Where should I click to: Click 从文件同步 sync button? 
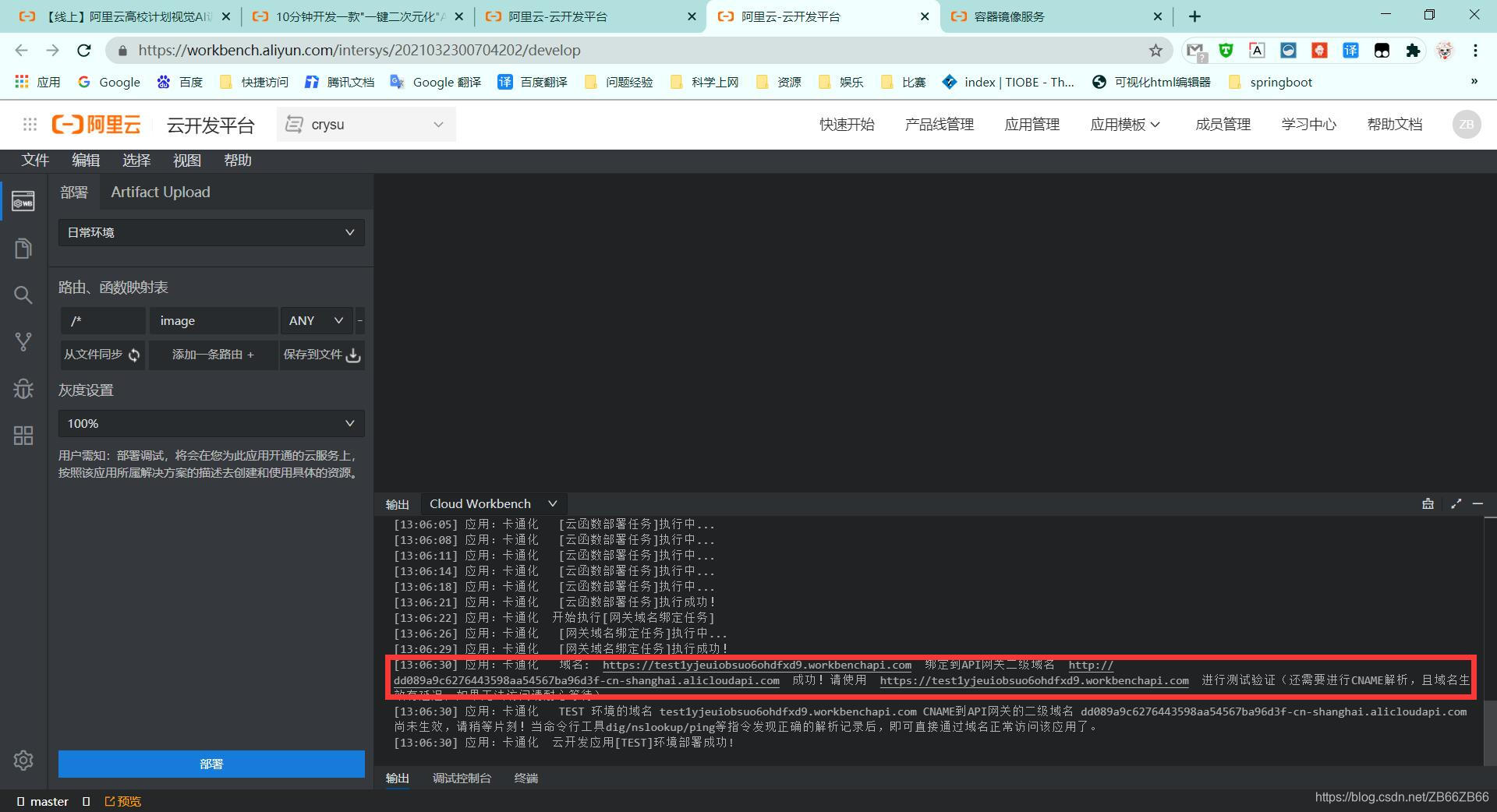click(102, 355)
